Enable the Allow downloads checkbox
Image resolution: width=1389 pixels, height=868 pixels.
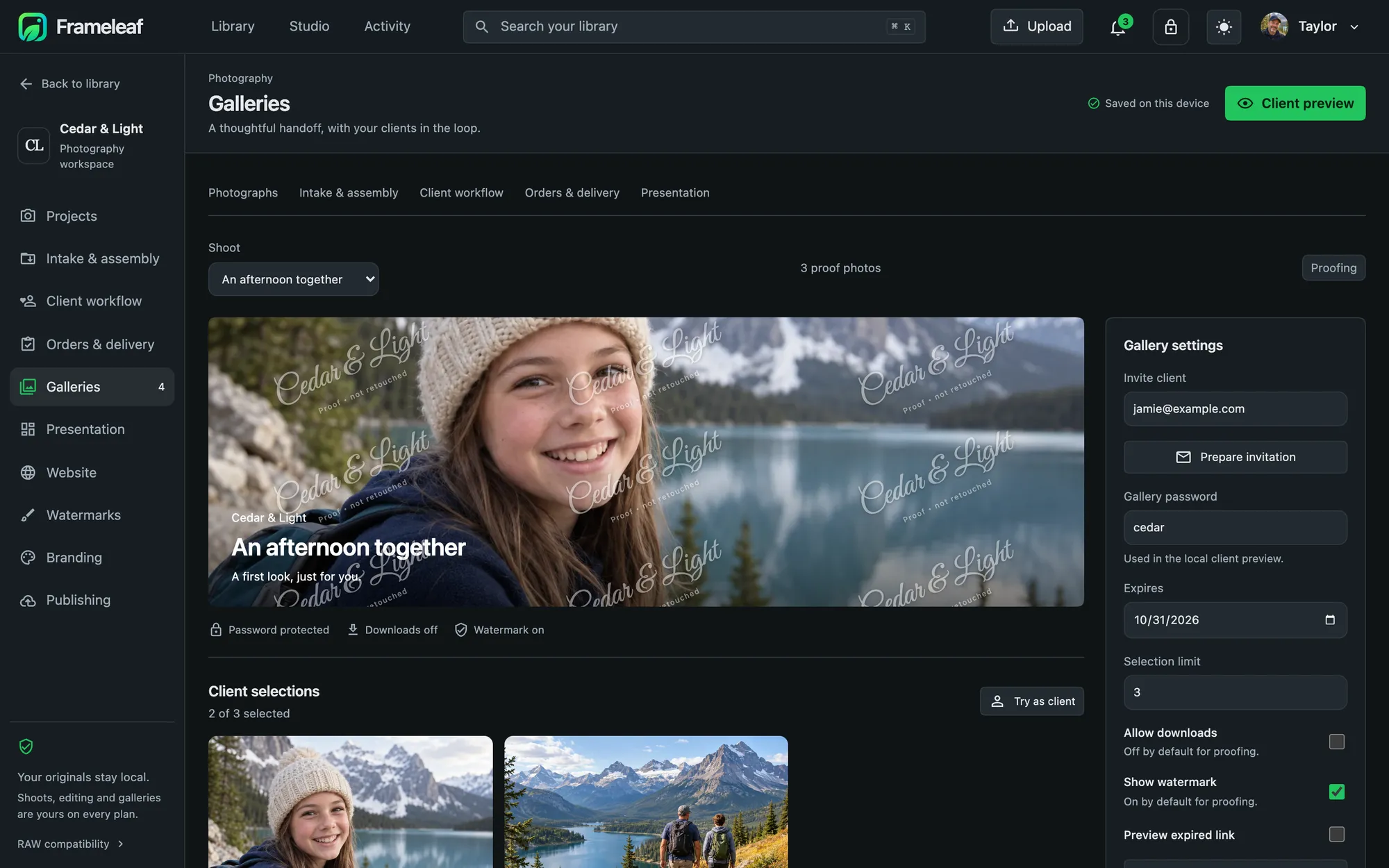pyautogui.click(x=1336, y=741)
